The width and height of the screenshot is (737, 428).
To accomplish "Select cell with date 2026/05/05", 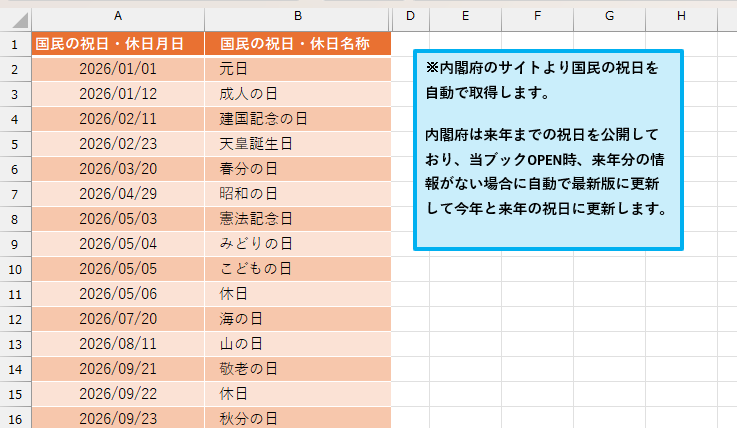I will pyautogui.click(x=118, y=269).
